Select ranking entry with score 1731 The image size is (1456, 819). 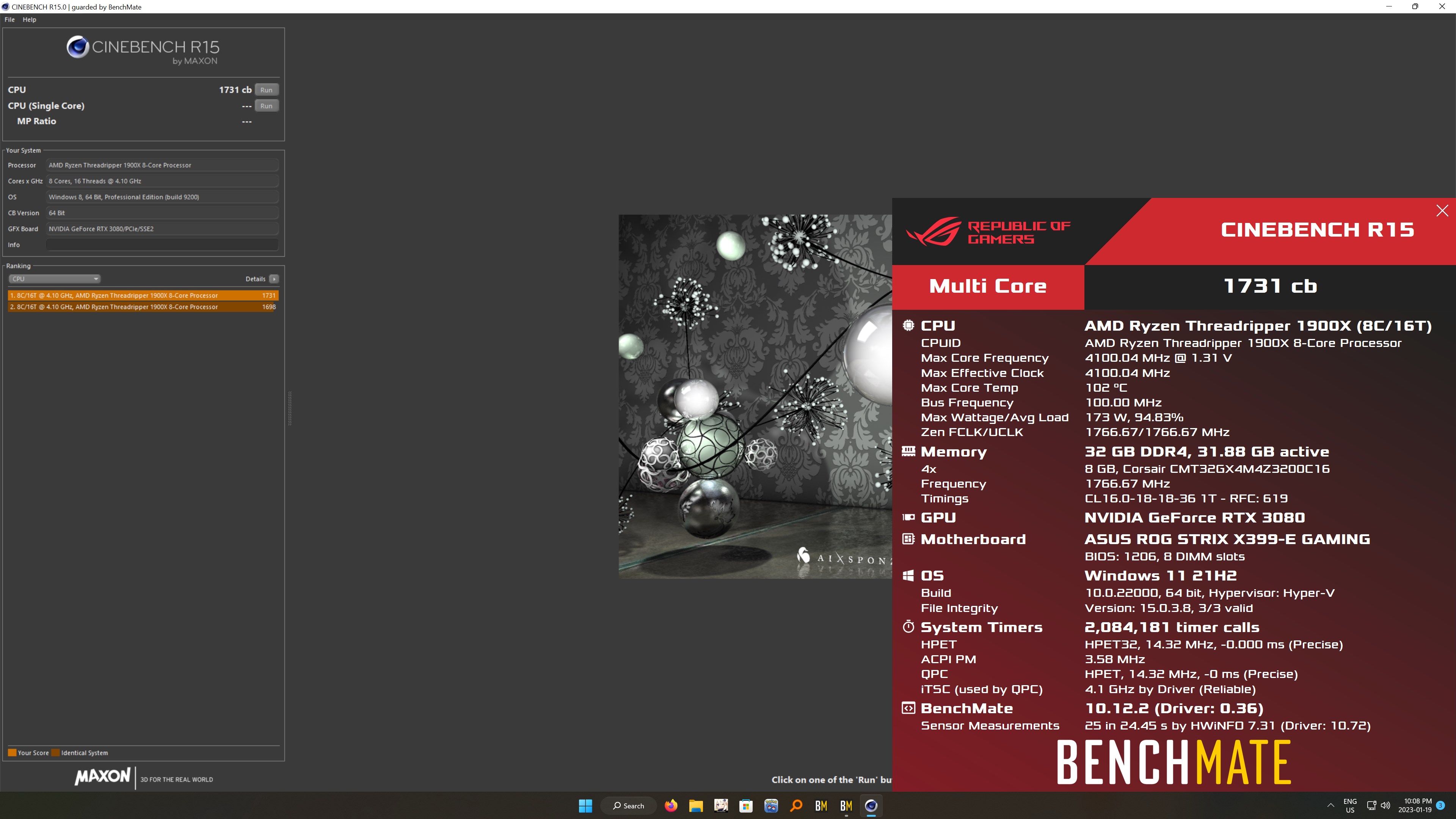[143, 295]
